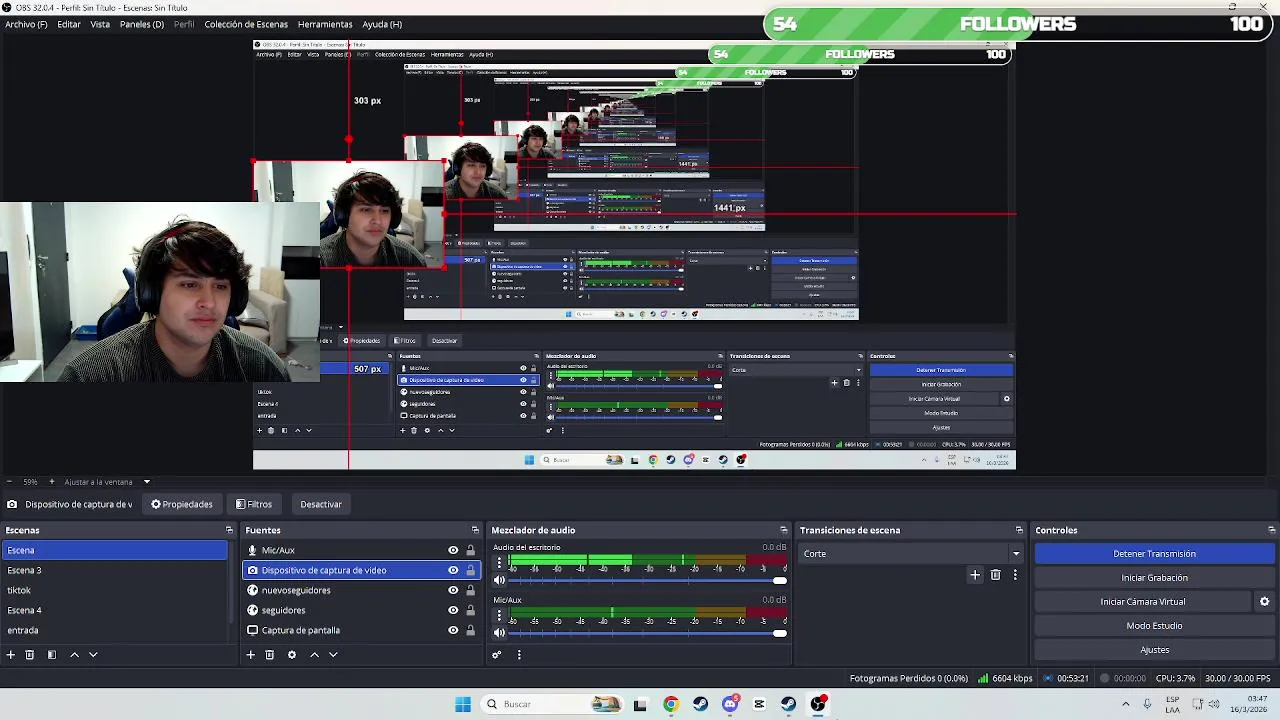
Task: Open Google Chrome from the taskbar
Action: (x=671, y=704)
